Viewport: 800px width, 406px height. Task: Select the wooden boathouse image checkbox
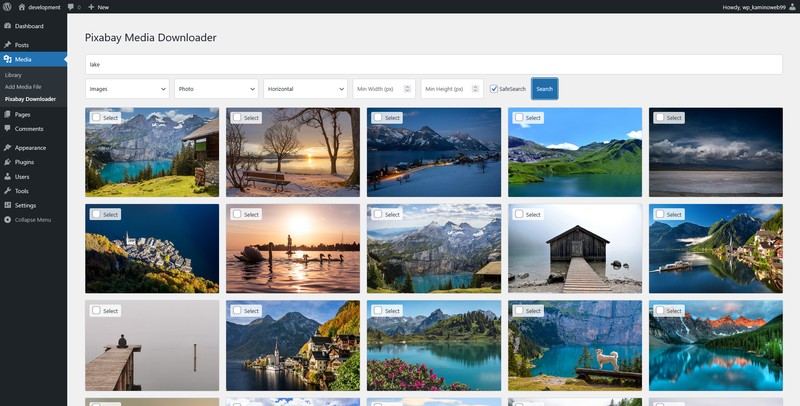519,214
